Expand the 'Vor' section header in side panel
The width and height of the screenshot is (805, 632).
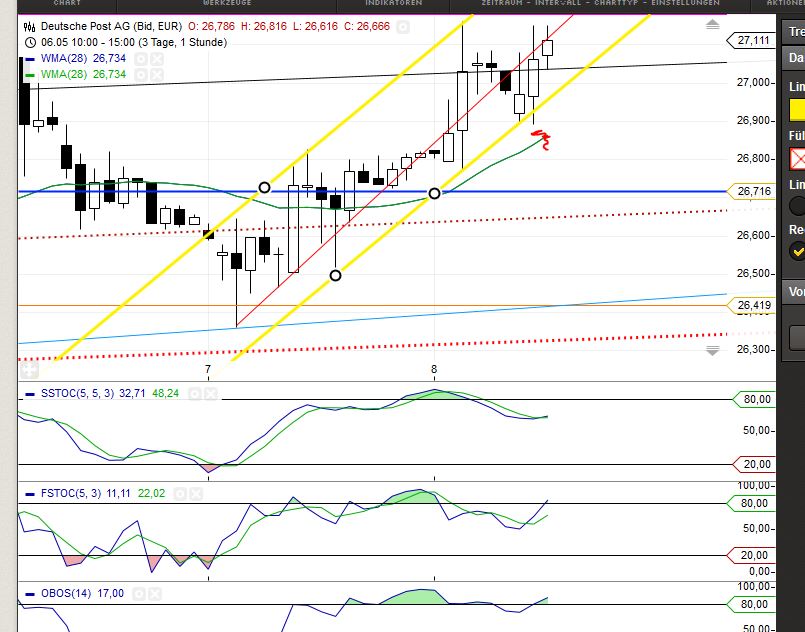click(794, 292)
